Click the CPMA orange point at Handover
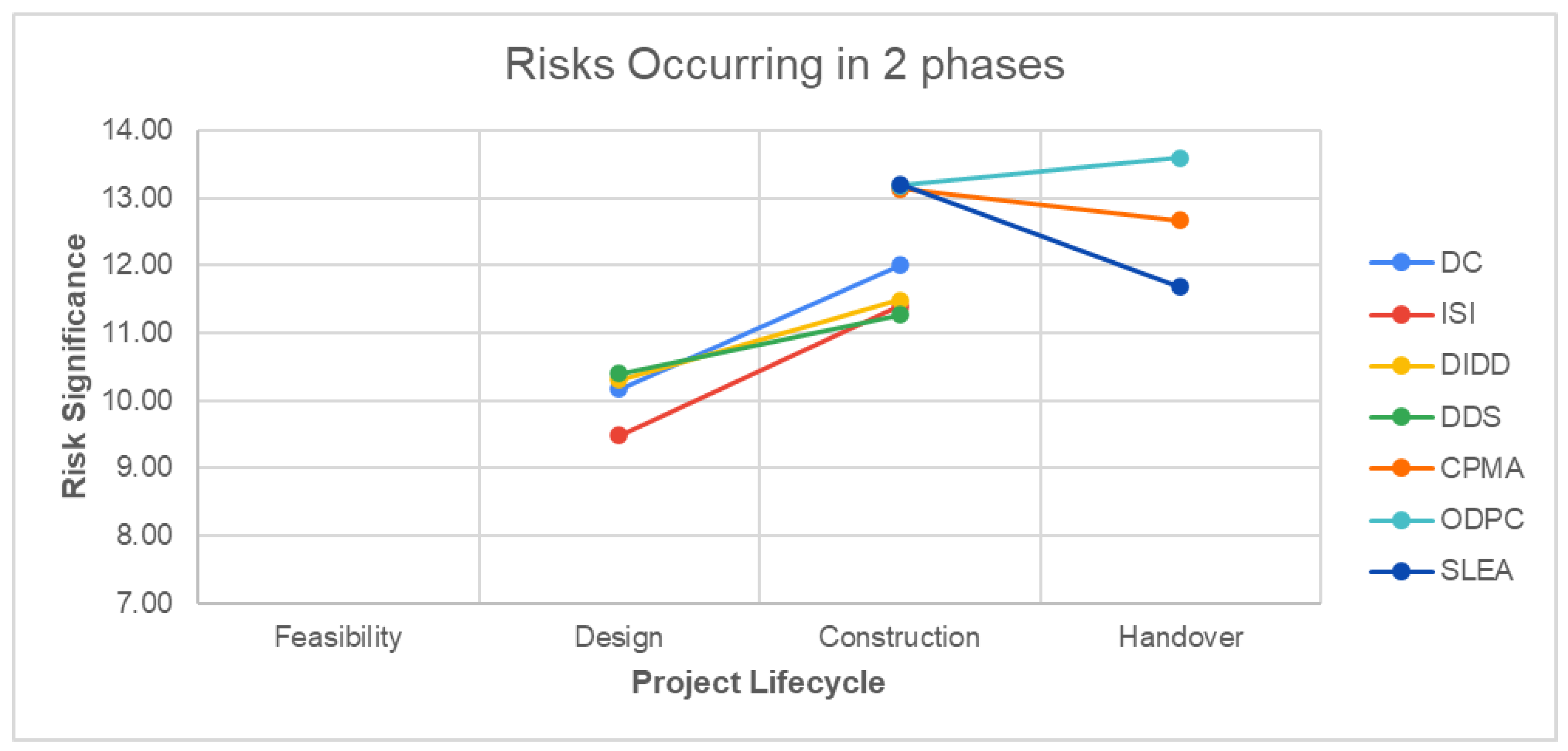1568x751 pixels. [1179, 220]
